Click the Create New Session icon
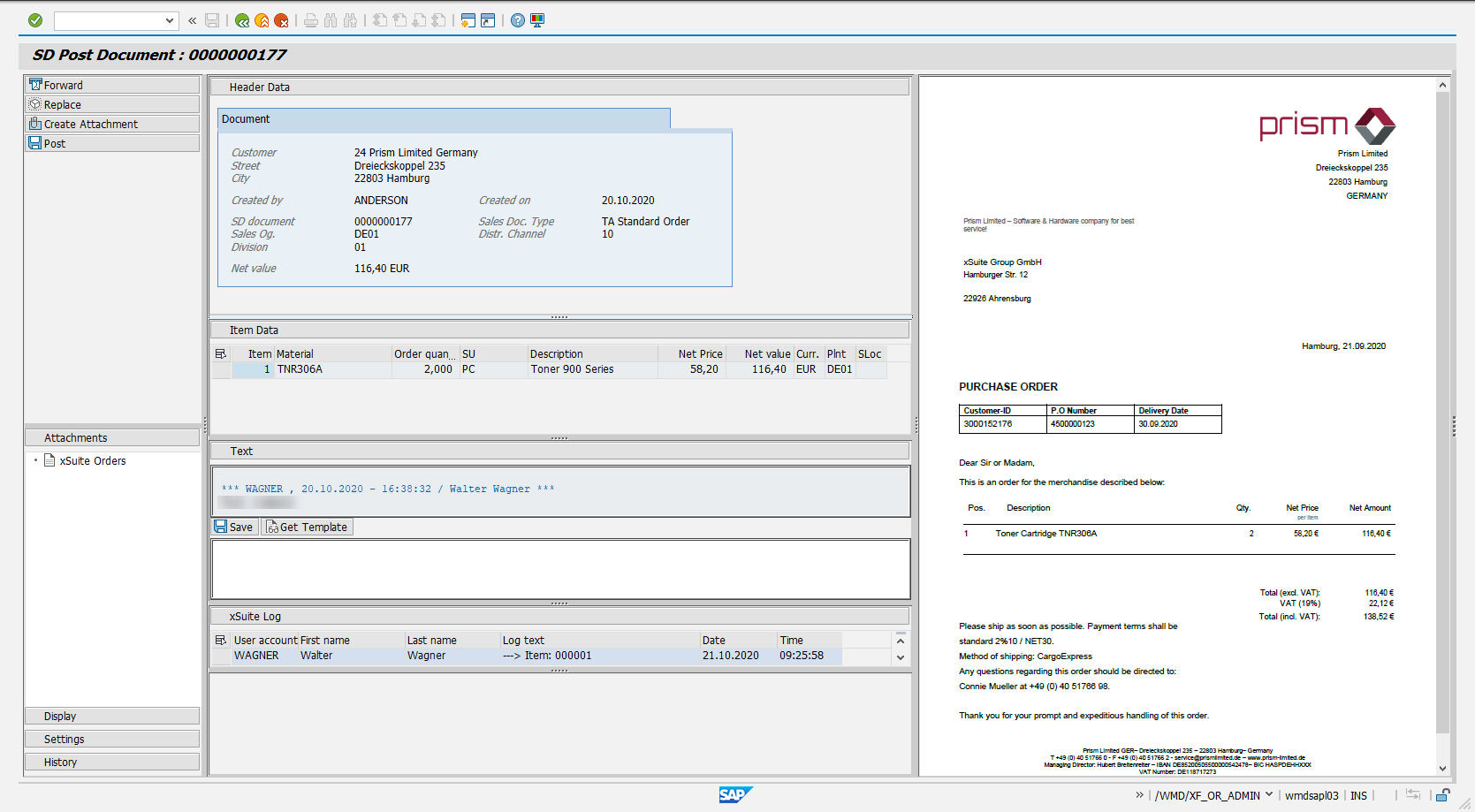 pos(468,20)
